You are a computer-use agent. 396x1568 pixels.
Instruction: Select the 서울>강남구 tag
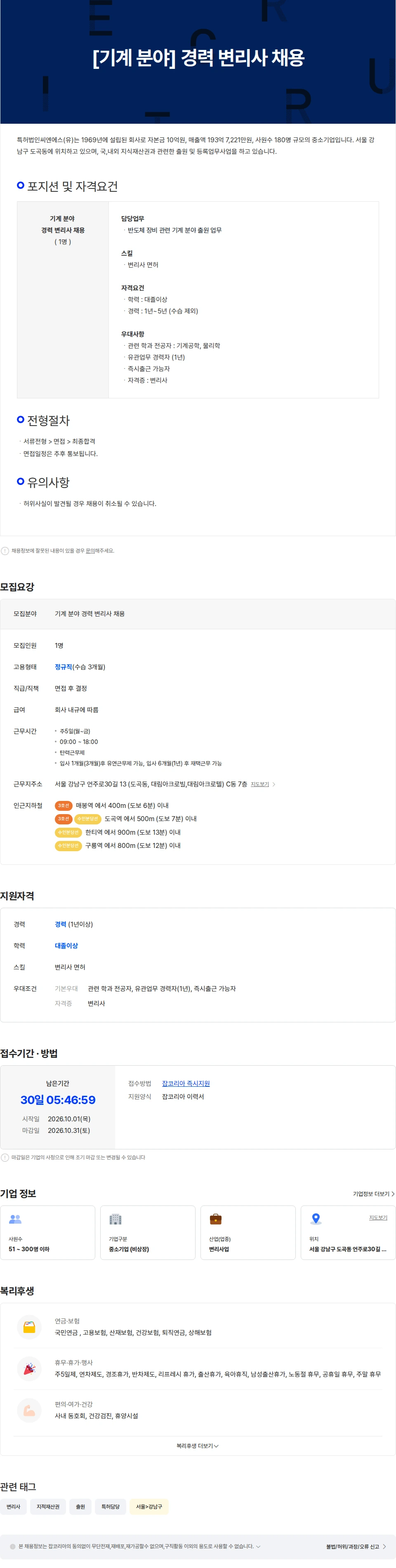tap(148, 1507)
